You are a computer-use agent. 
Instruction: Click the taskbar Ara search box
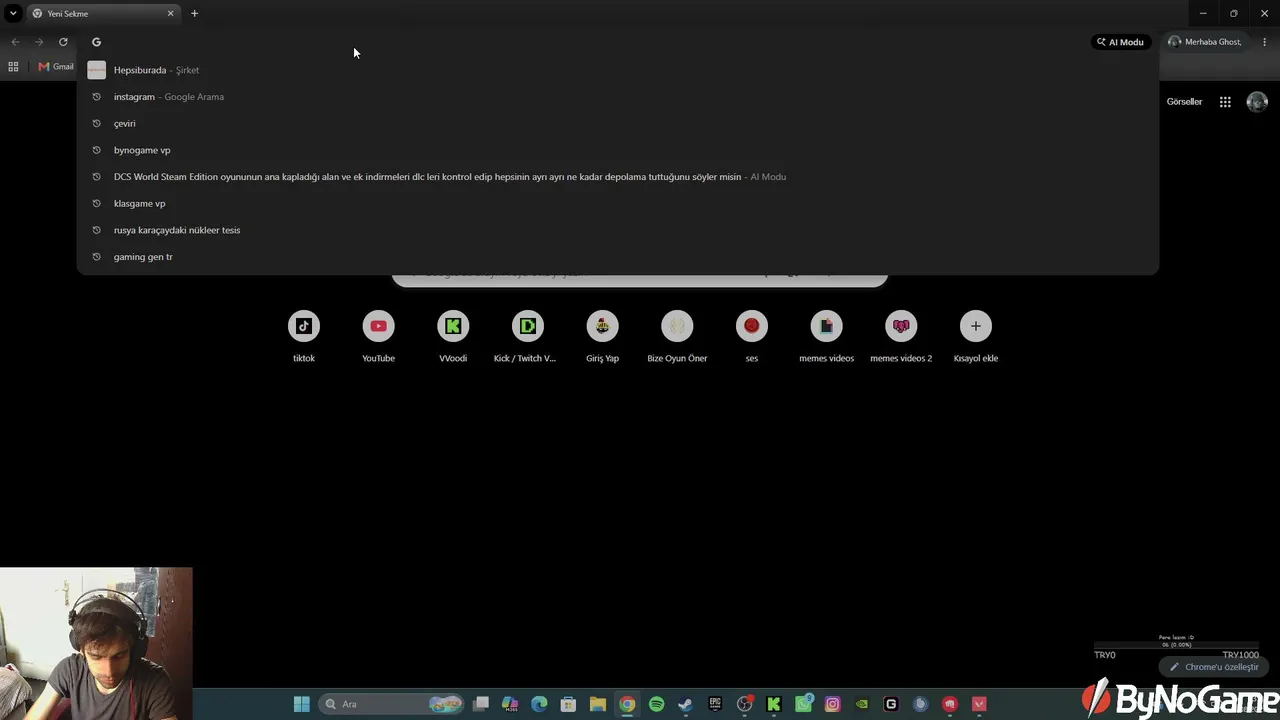[x=392, y=704]
